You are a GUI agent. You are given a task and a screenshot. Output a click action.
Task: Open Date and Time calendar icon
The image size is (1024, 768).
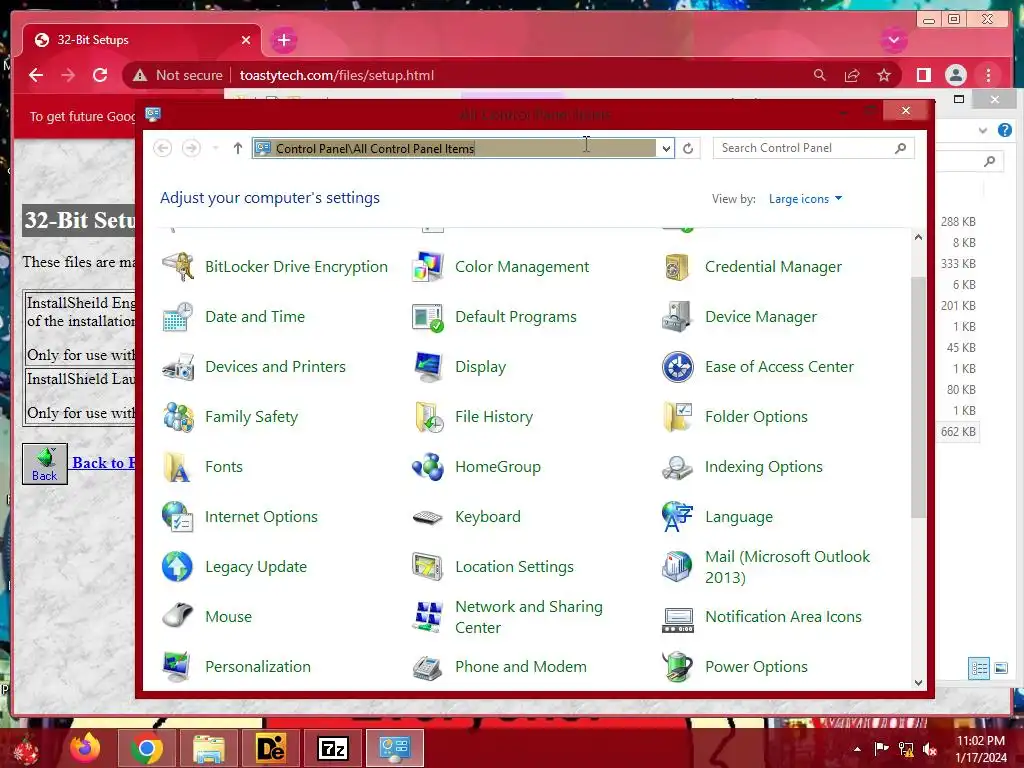pyautogui.click(x=178, y=317)
